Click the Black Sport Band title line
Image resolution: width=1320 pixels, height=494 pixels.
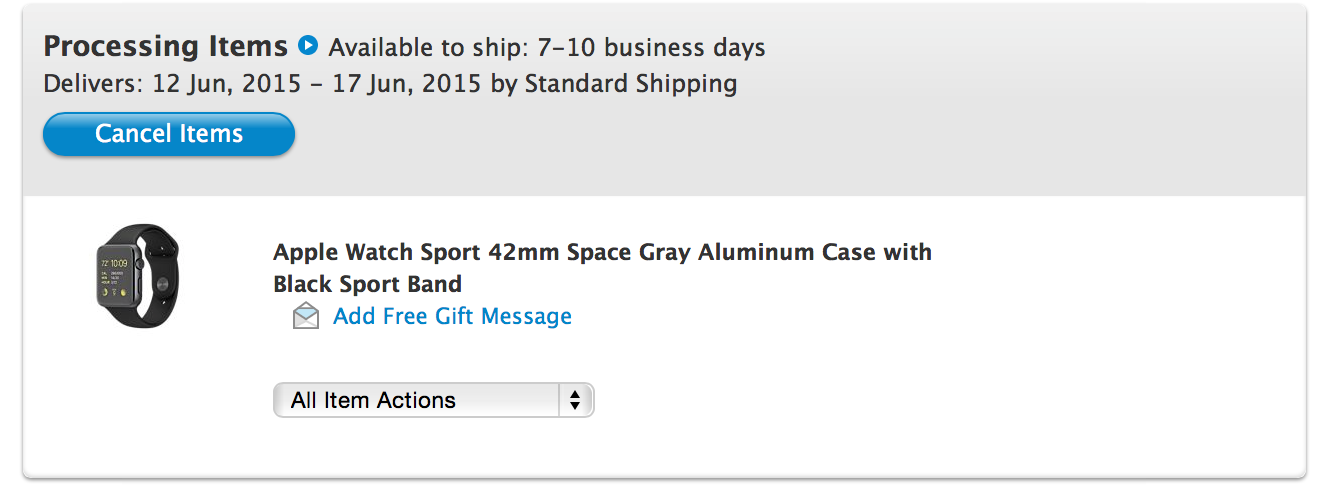(367, 284)
